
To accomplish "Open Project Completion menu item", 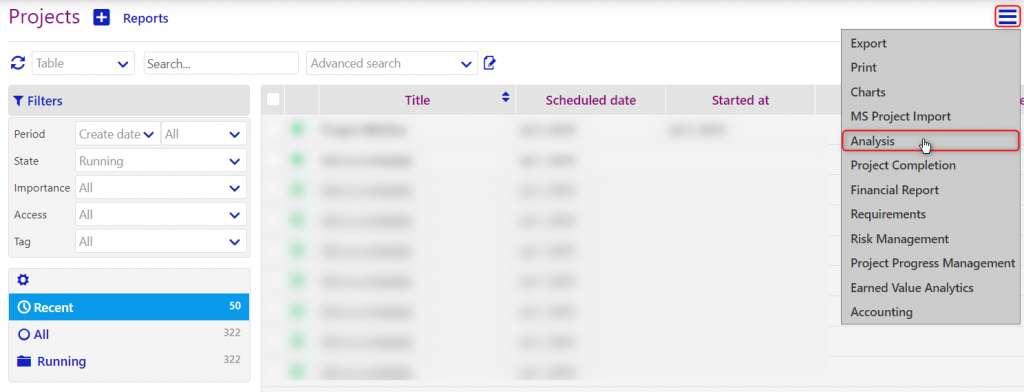I will (x=930, y=165).
